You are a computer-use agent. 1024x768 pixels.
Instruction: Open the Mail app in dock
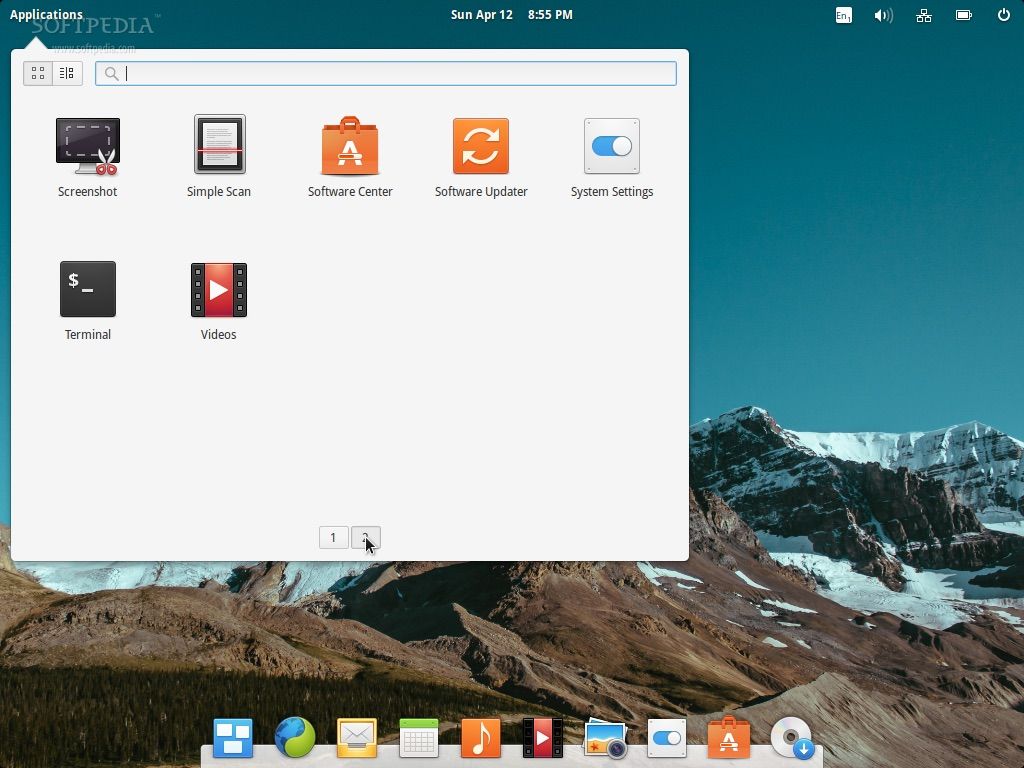(x=357, y=738)
